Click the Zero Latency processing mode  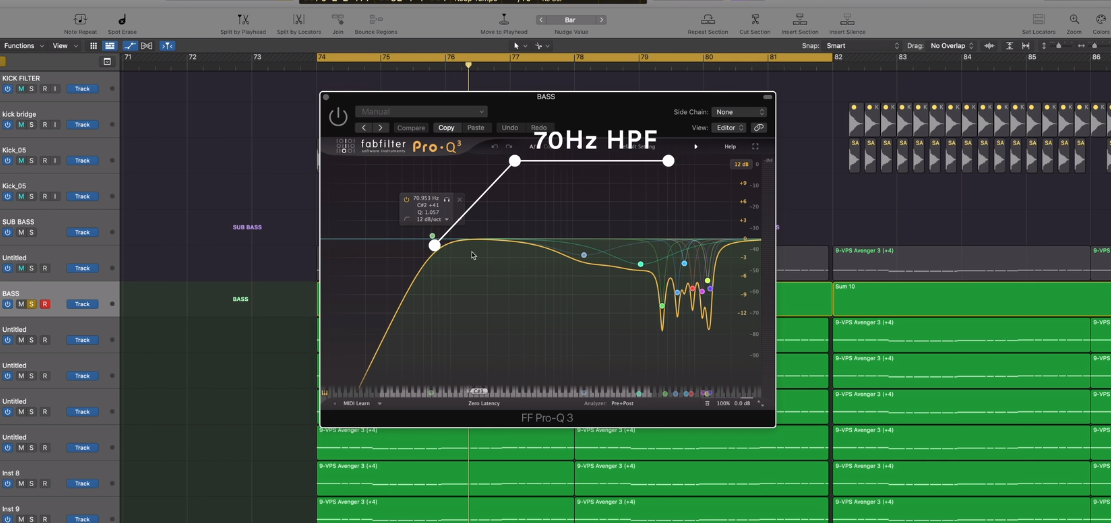tap(484, 403)
